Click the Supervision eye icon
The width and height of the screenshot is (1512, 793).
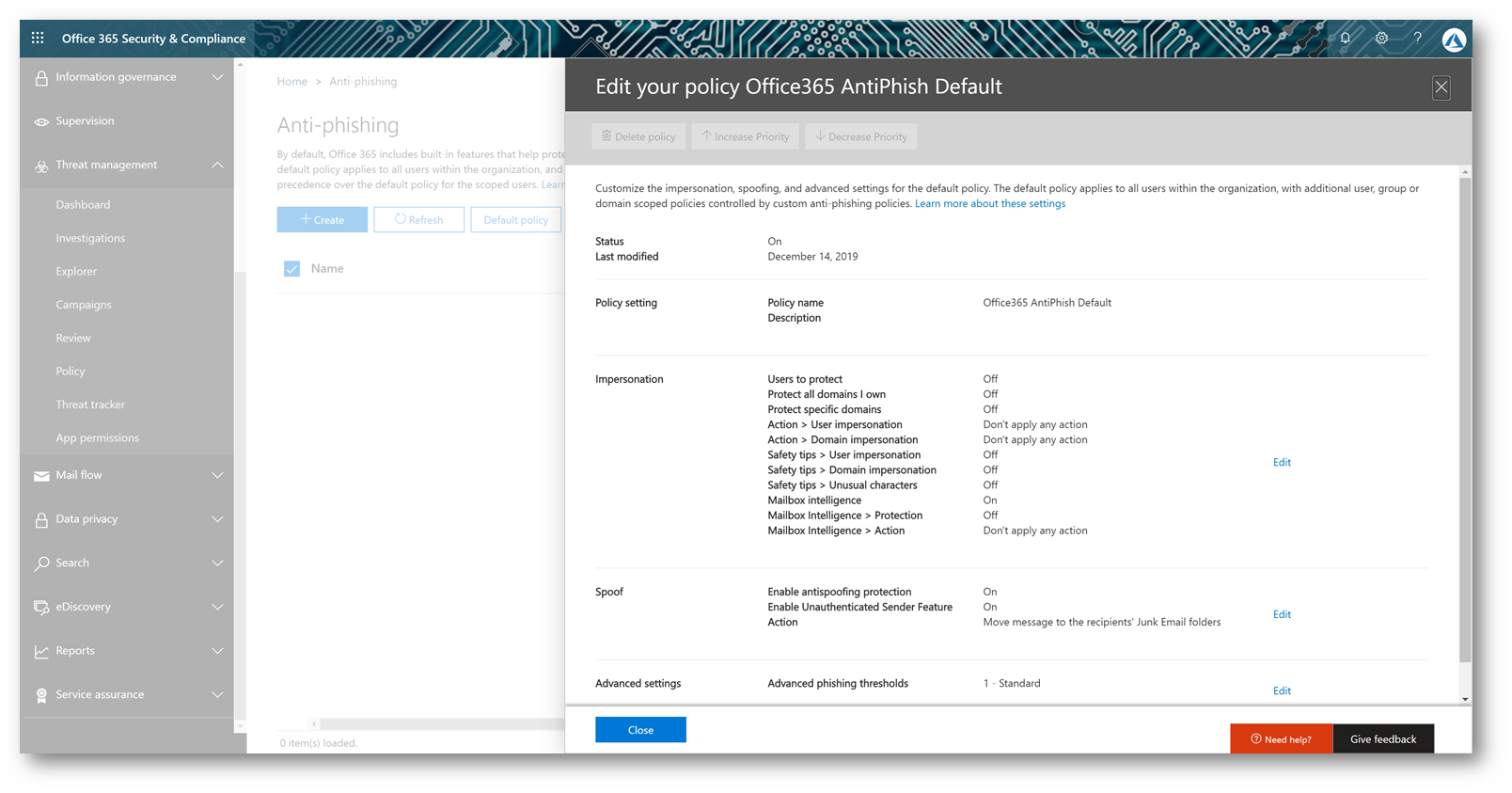pos(41,121)
